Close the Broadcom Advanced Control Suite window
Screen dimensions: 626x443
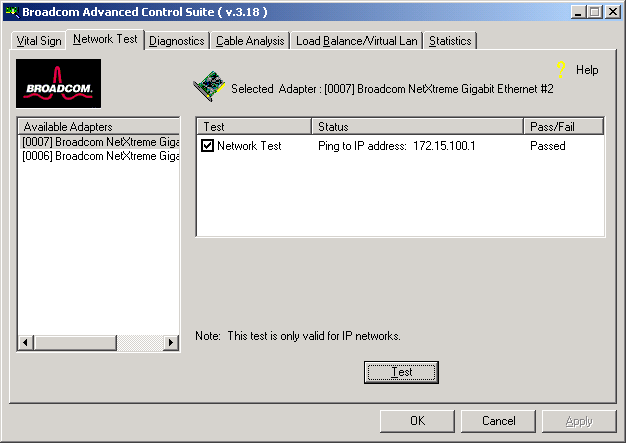[612, 12]
